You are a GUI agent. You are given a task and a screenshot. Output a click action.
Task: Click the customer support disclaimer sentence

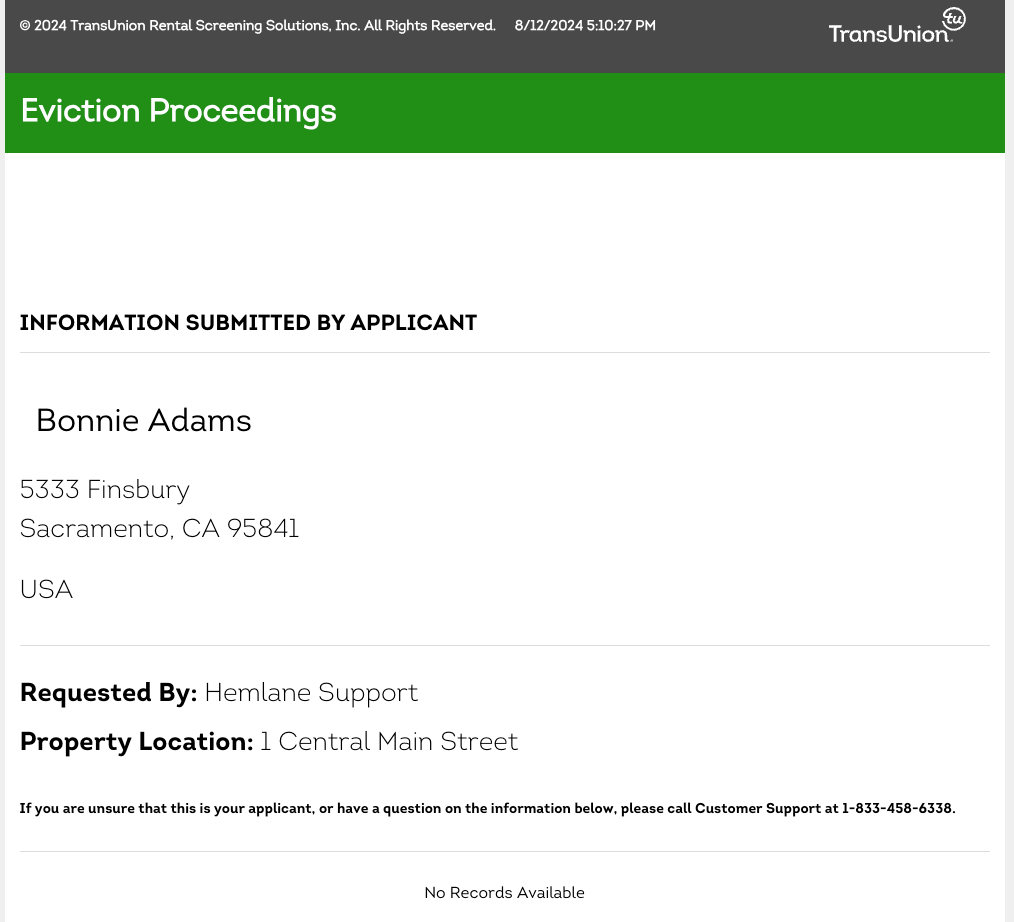488,809
